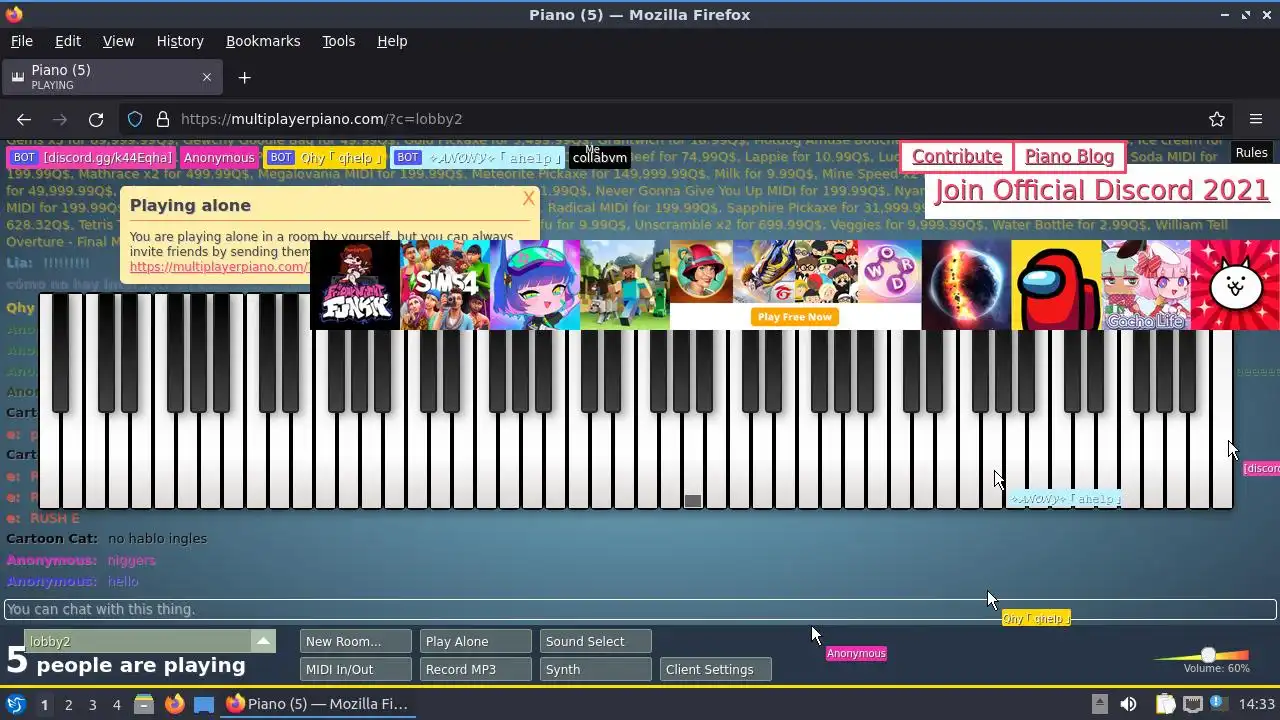Image resolution: width=1280 pixels, height=720 pixels.
Task: Launch Firefox from taskbar launcher
Action: pos(174,704)
